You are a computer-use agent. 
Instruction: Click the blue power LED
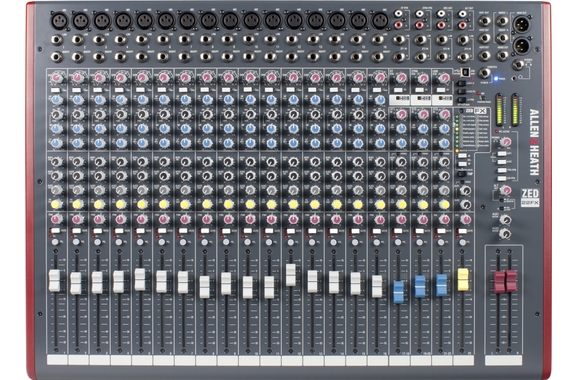496,78
